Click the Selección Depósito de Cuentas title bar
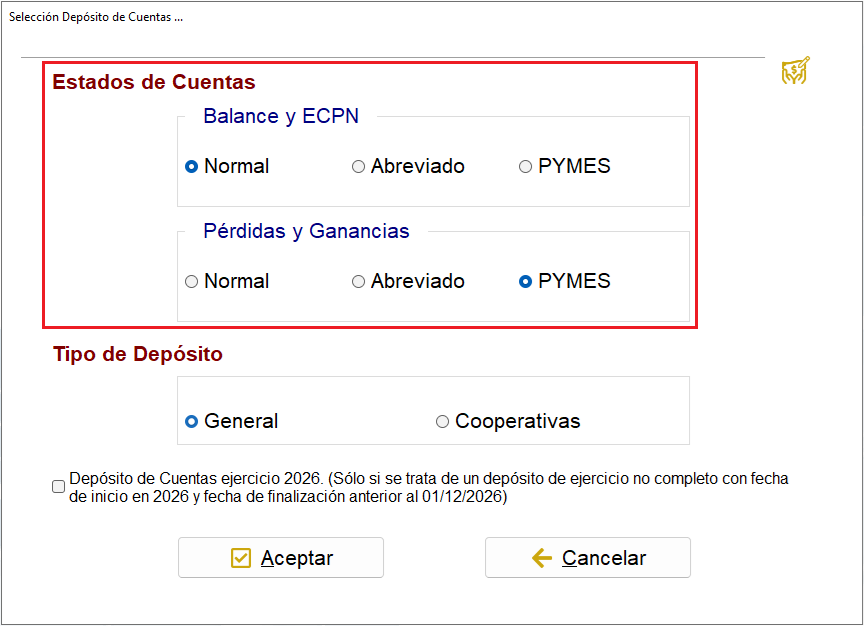 pyautogui.click(x=96, y=17)
